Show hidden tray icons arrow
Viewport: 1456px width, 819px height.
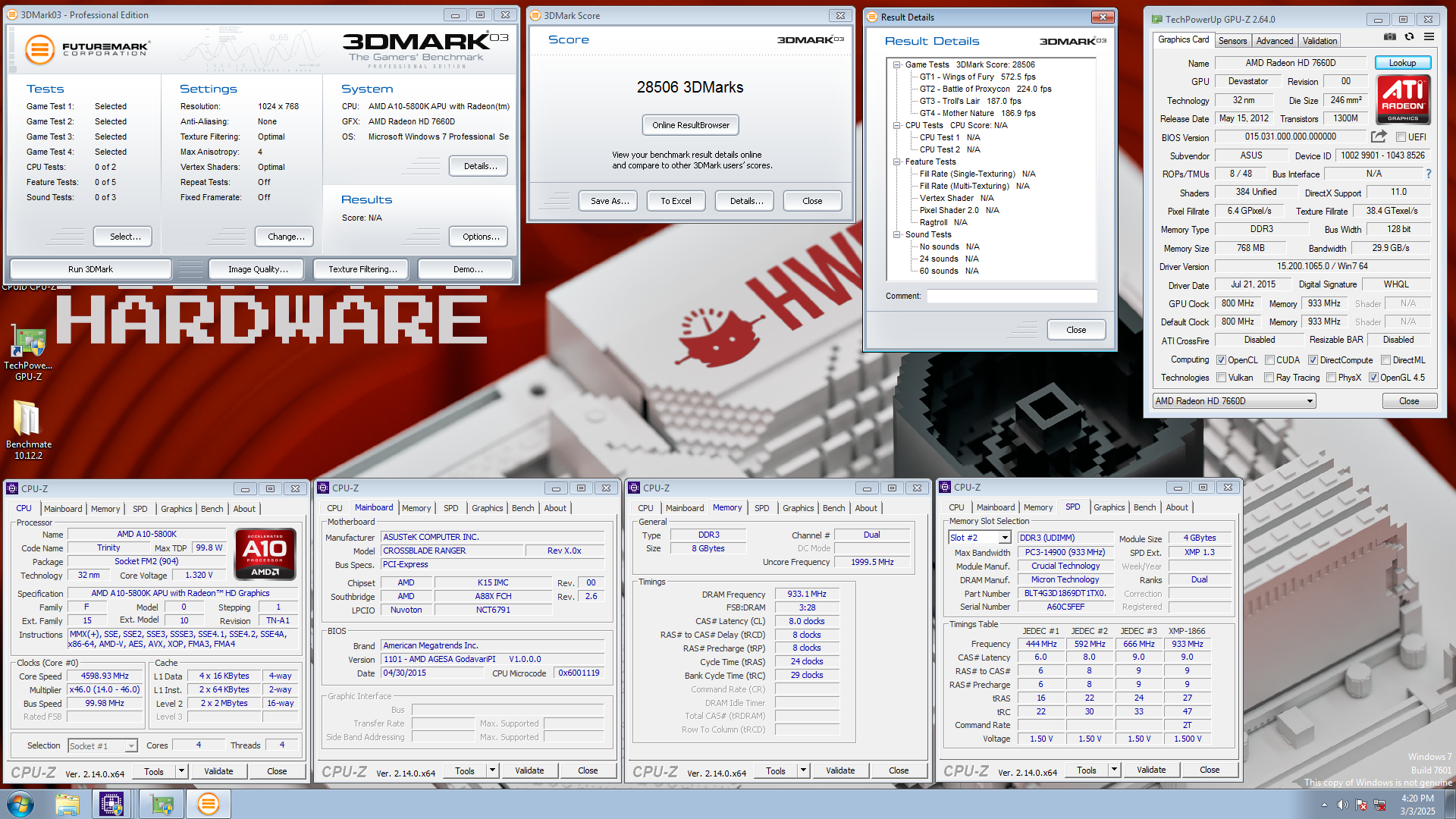1324,805
